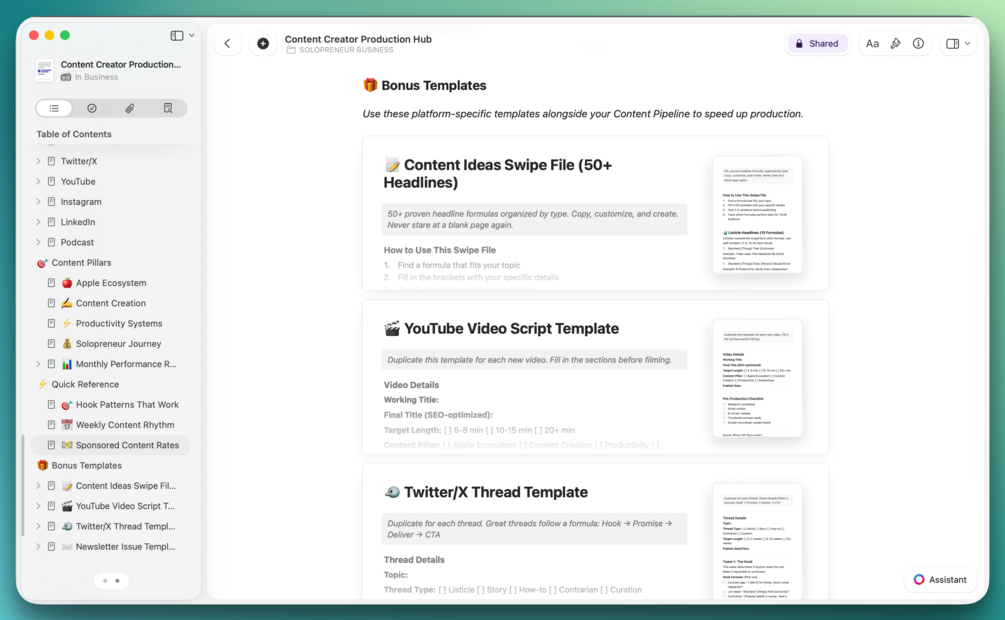
Task: Open Apple Ecosystem page
Action: tap(111, 283)
